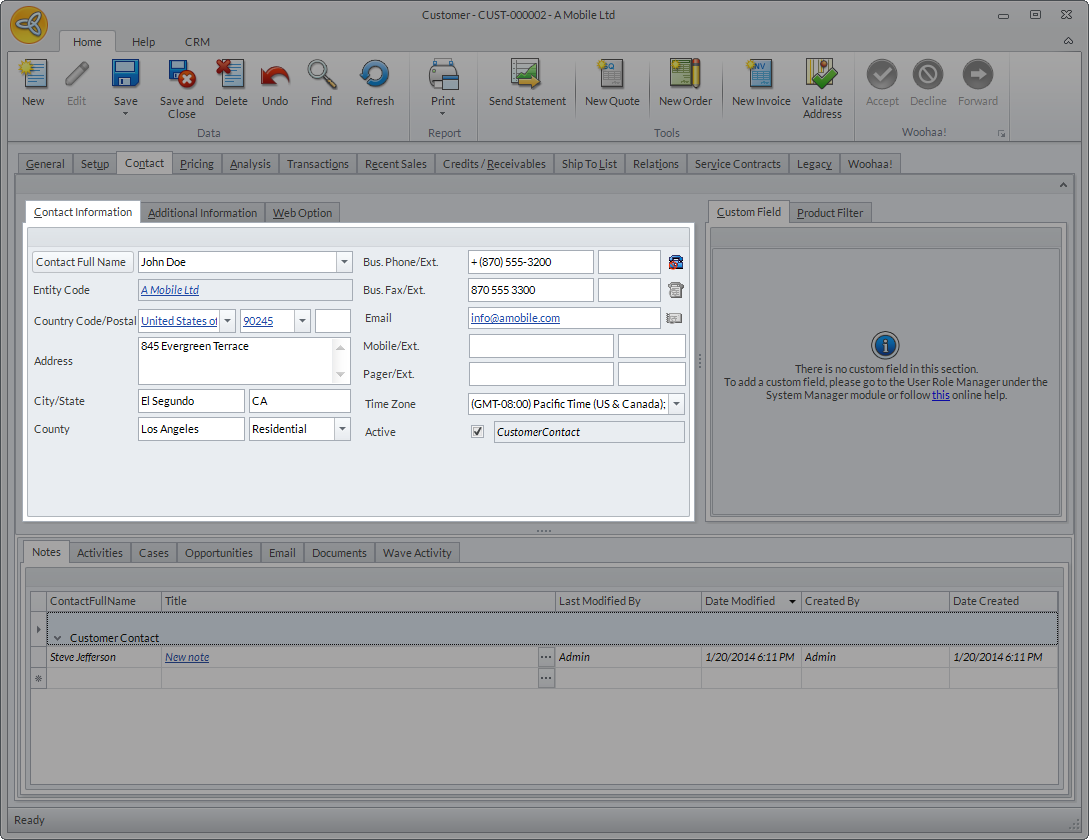Viewport: 1089px width, 840px height.
Task: Expand the Time Zone dropdown
Action: point(676,404)
